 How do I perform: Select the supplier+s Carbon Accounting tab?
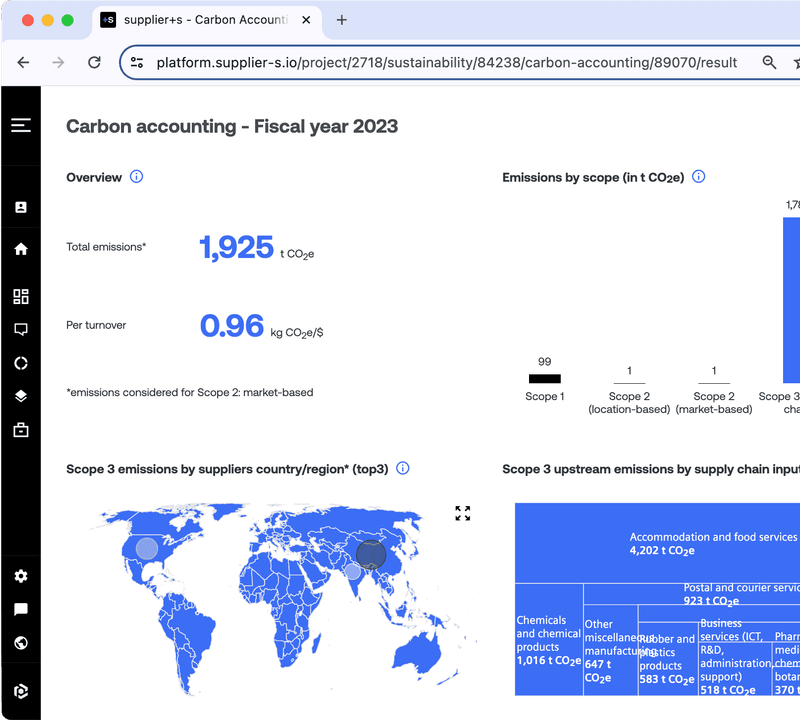coord(207,20)
